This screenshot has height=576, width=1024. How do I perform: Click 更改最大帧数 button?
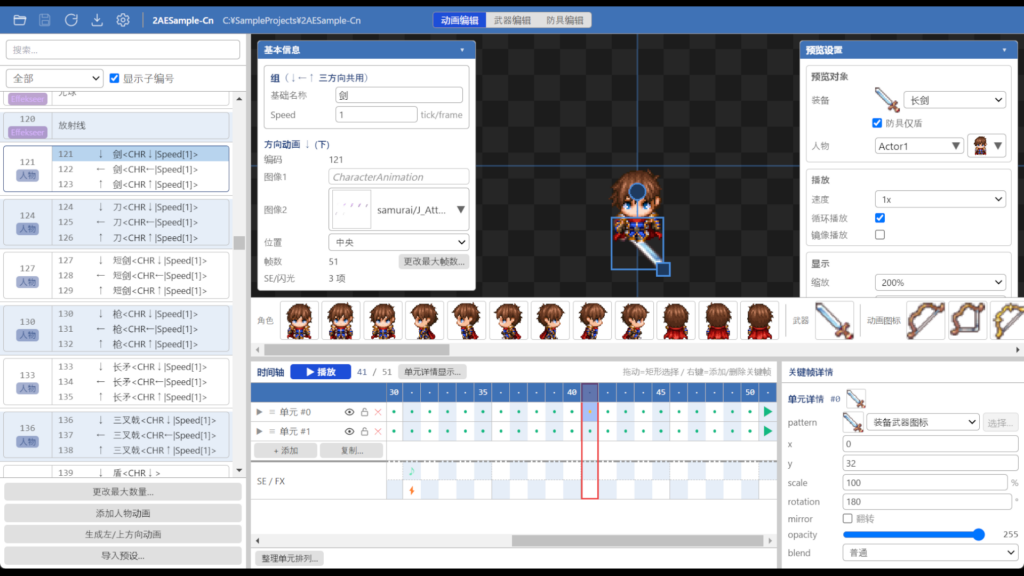(x=434, y=261)
